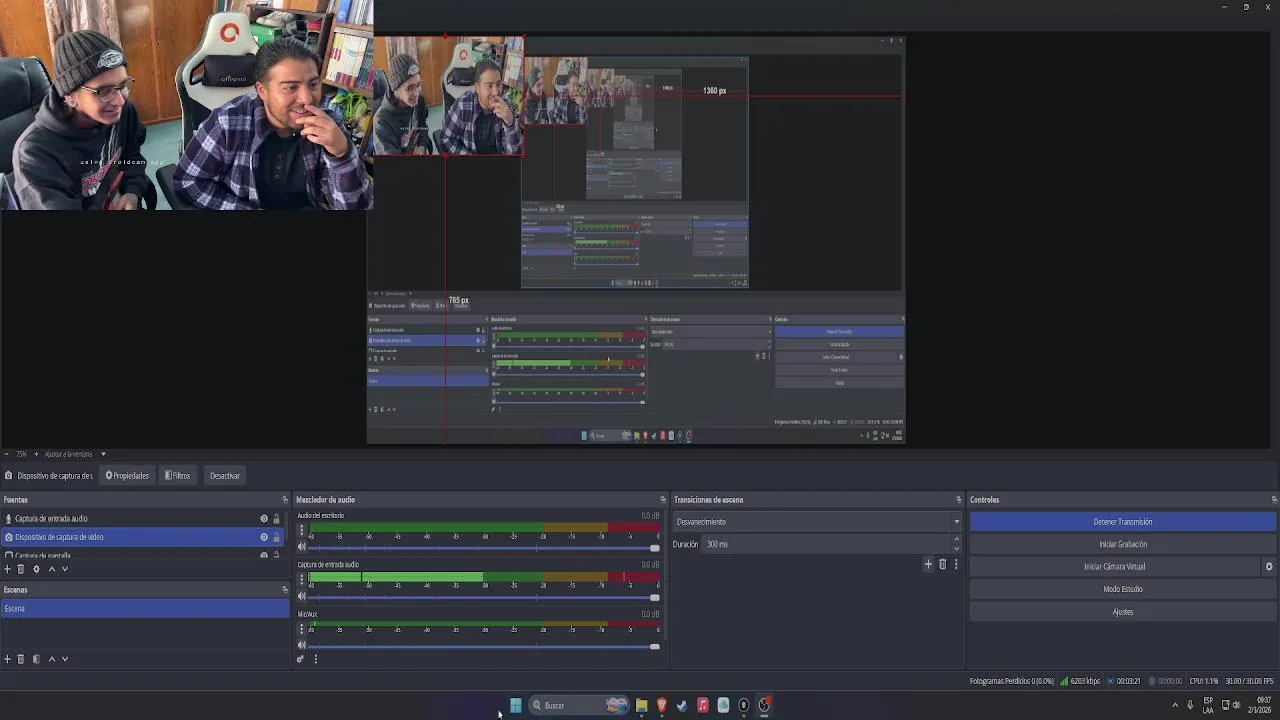Remove scene with Escenas trash icon
1280x720 pixels.
[x=21, y=659]
